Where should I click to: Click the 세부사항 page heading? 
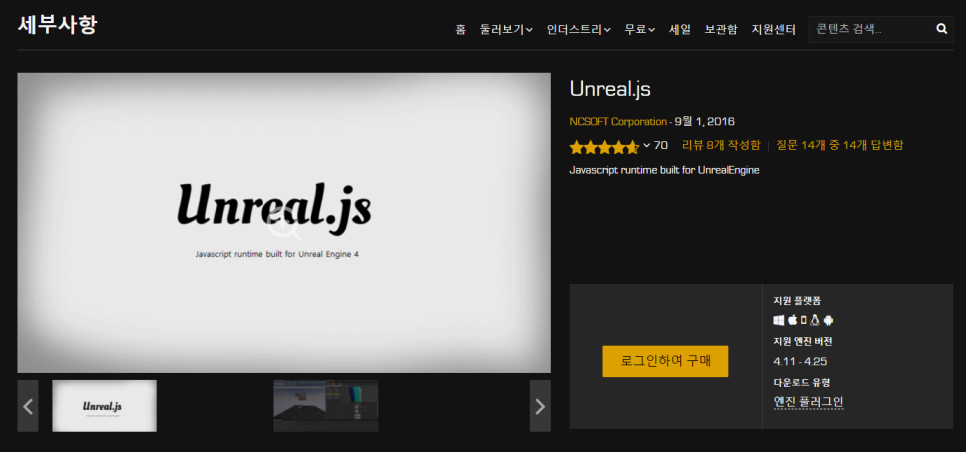pos(57,25)
